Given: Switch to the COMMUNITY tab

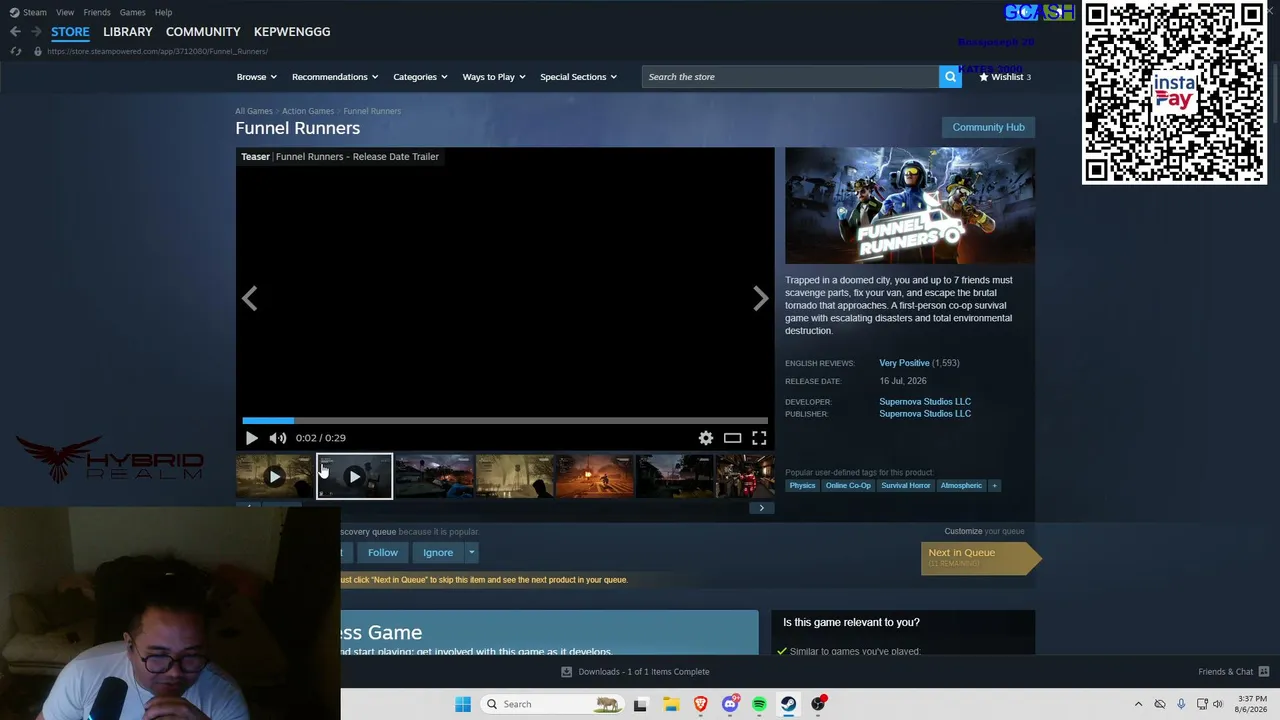Looking at the screenshot, I should (203, 32).
